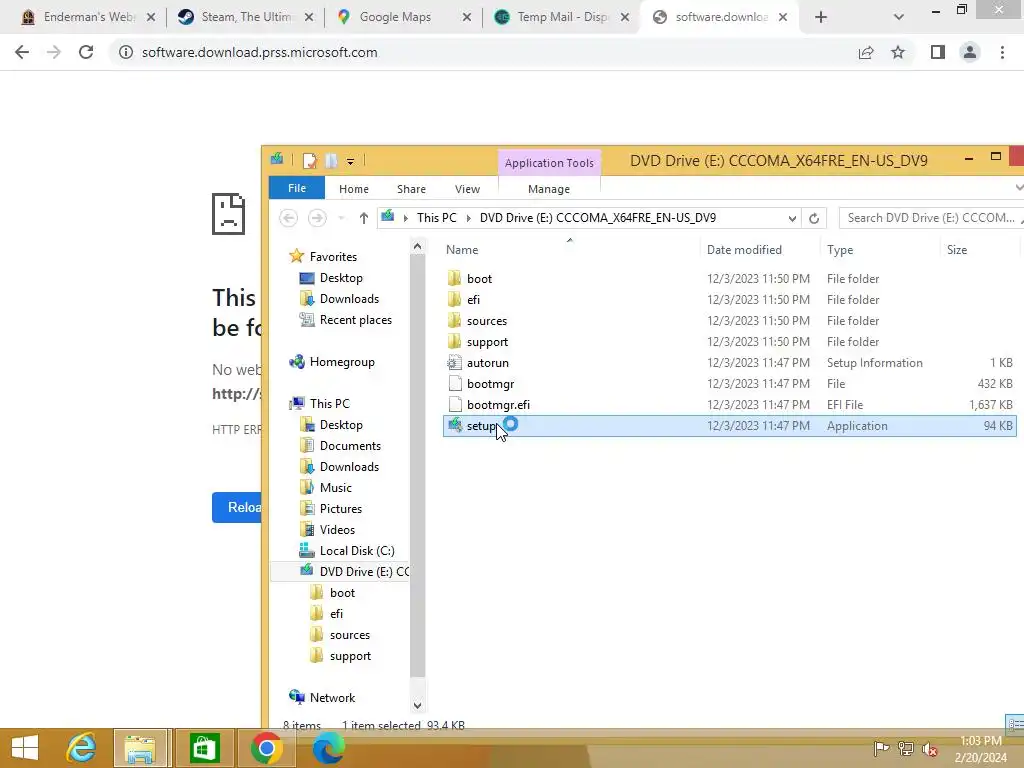This screenshot has height=768, width=1024.
Task: Open Windows Store from the taskbar
Action: point(204,748)
